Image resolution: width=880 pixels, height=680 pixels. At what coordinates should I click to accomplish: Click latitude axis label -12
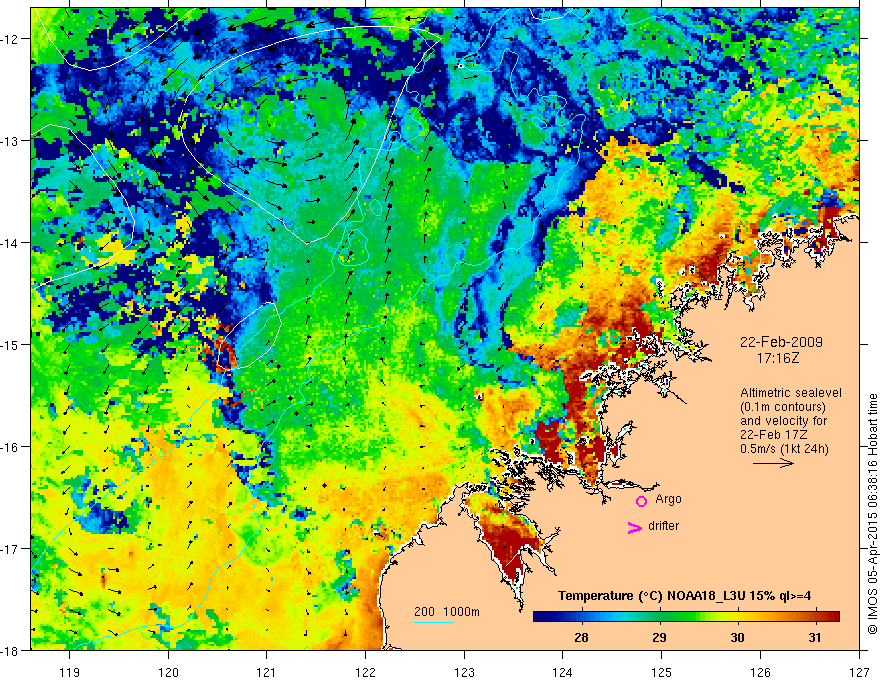pos(11,39)
